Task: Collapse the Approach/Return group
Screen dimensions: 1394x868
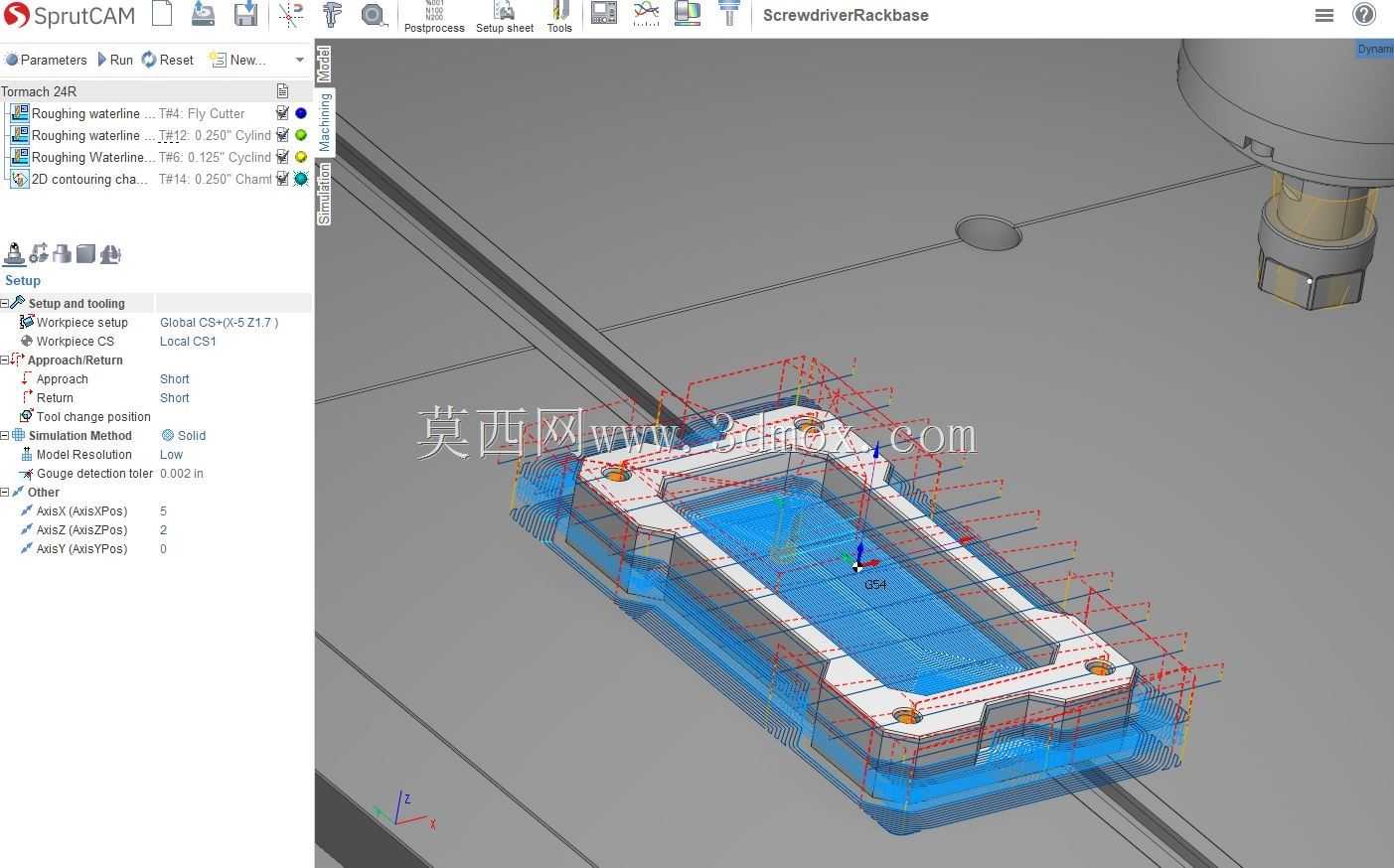Action: pyautogui.click(x=4, y=360)
